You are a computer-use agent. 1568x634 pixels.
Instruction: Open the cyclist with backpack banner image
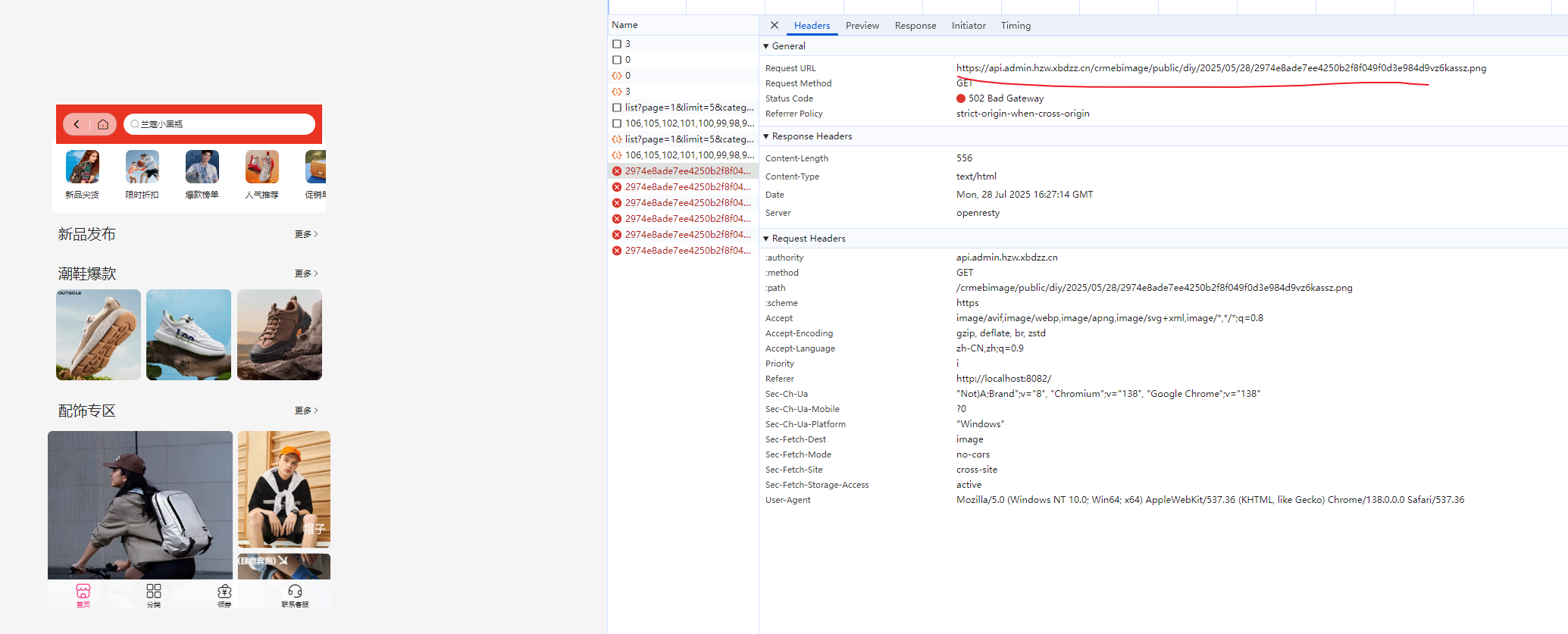[x=140, y=505]
